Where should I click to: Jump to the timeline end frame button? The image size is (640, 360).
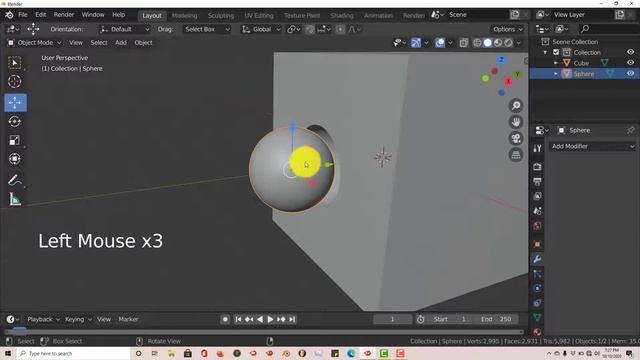click(x=292, y=319)
